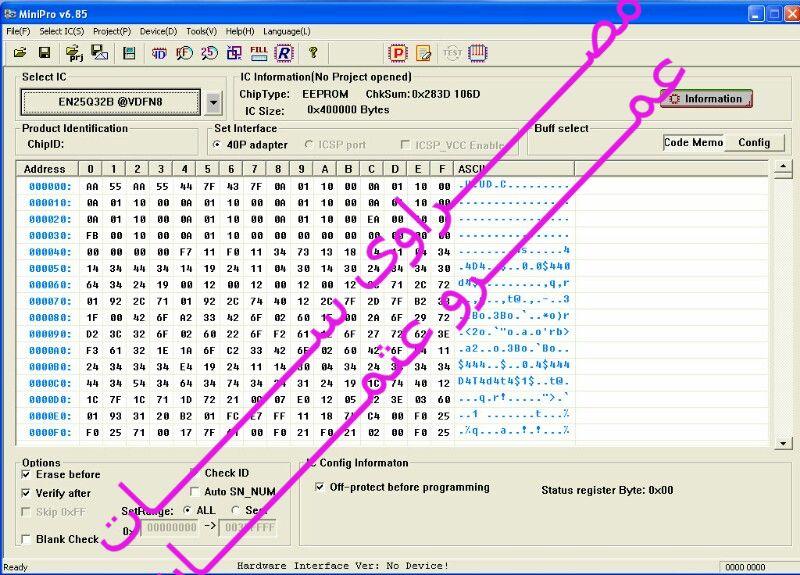Image resolution: width=800 pixels, height=575 pixels.
Task: Click the teal disk toolbar icon
Action: pos(129,53)
